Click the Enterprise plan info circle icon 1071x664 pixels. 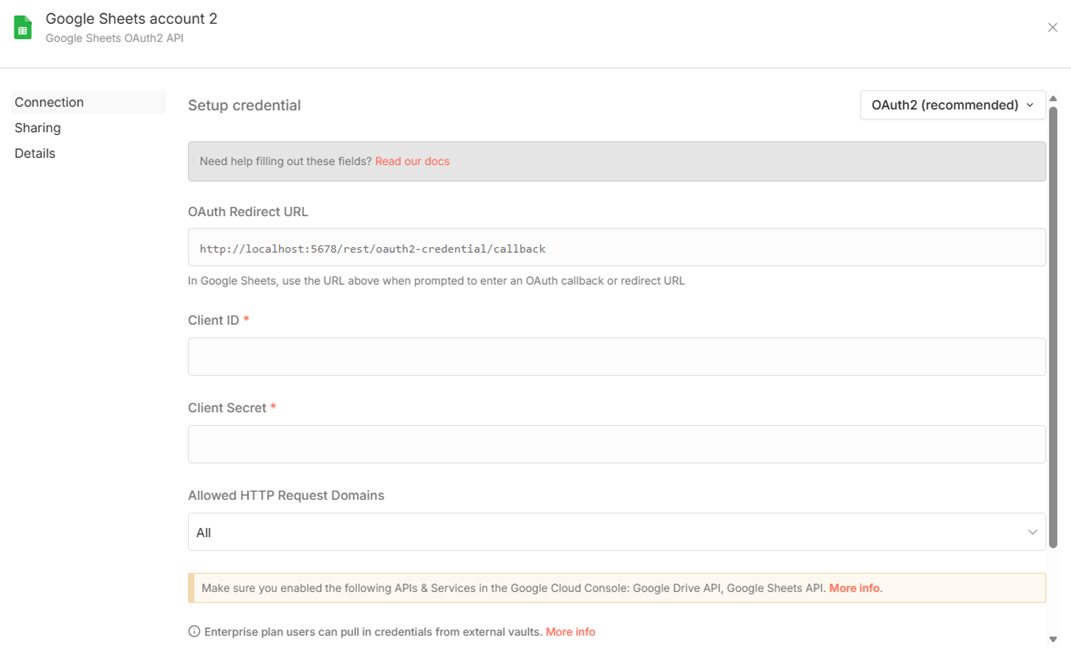[x=194, y=632]
